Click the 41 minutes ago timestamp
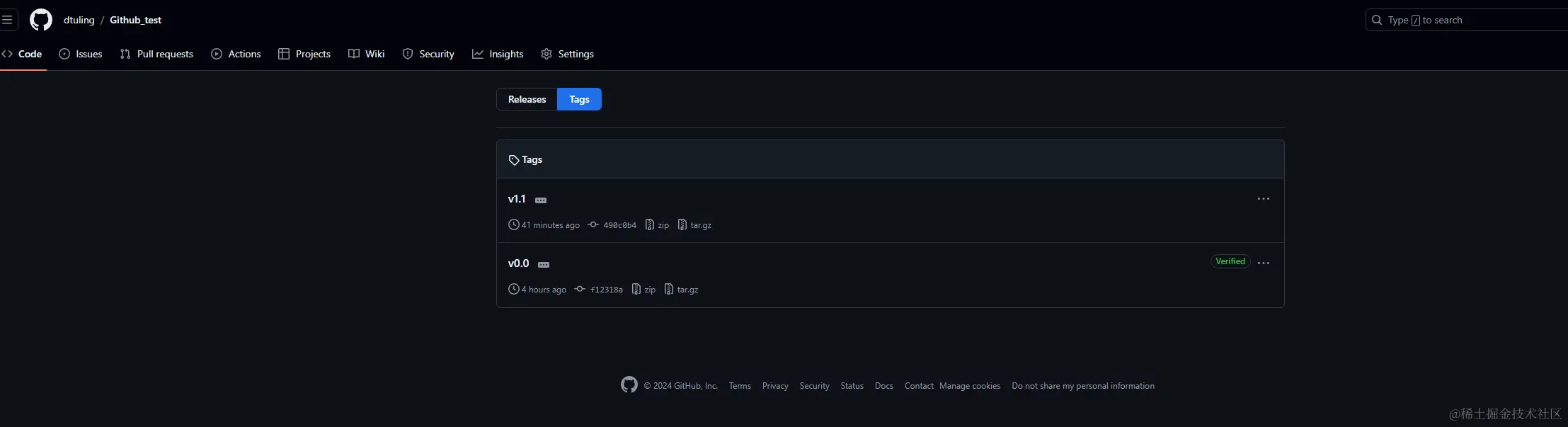The width and height of the screenshot is (1568, 427). click(551, 225)
